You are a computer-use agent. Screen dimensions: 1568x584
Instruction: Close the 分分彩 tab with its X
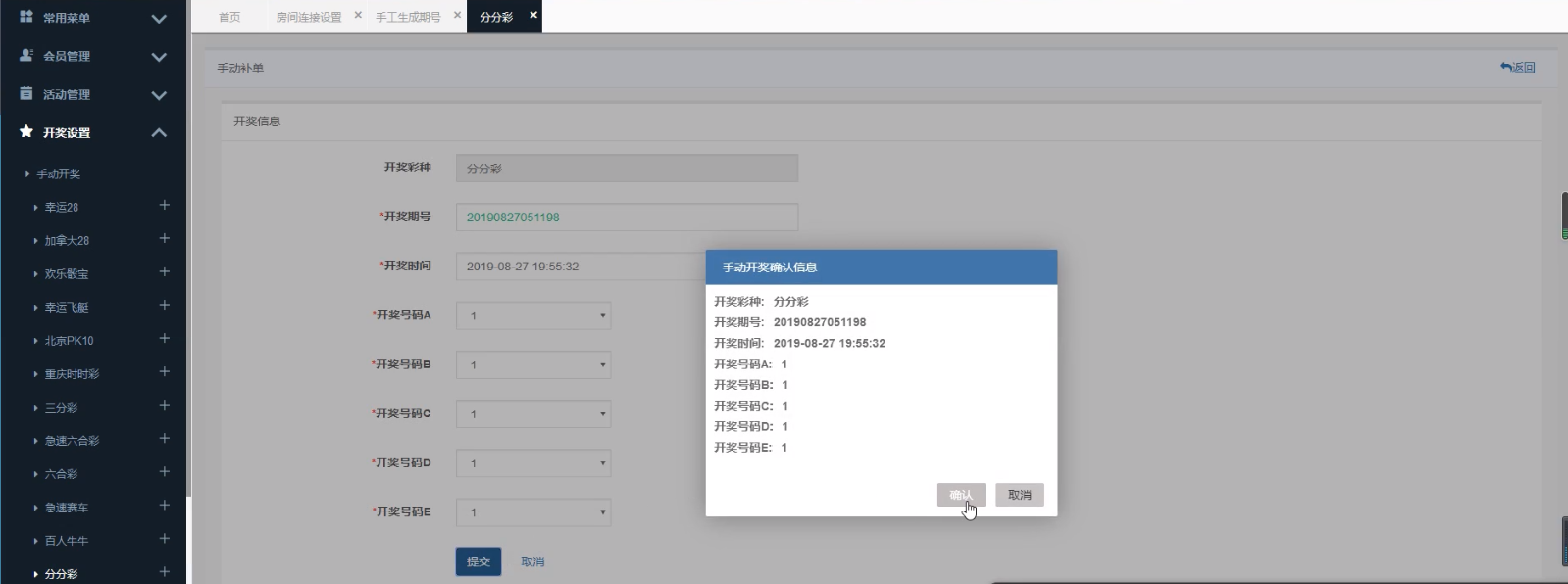click(x=533, y=15)
